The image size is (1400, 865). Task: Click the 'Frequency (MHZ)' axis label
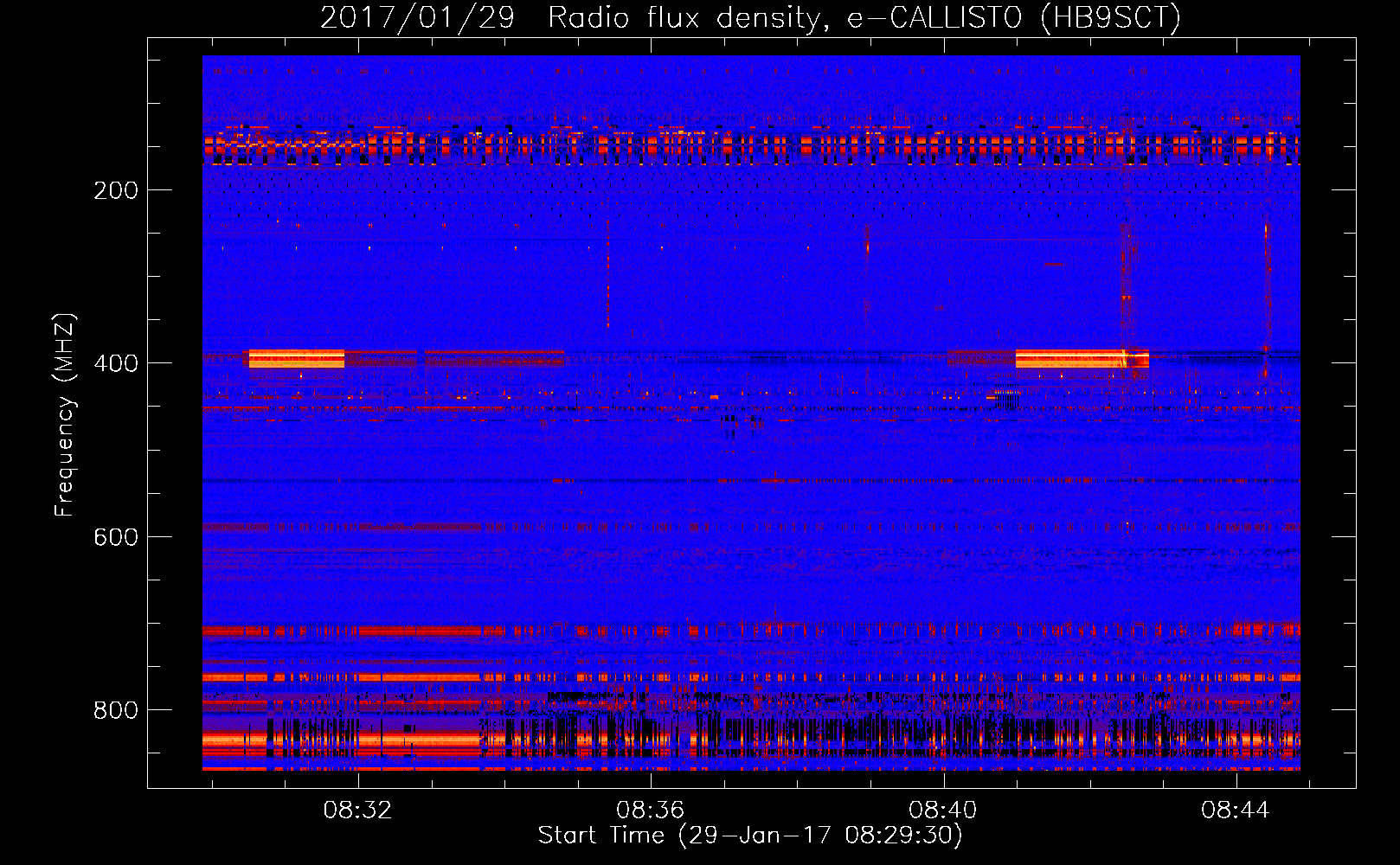click(65, 415)
